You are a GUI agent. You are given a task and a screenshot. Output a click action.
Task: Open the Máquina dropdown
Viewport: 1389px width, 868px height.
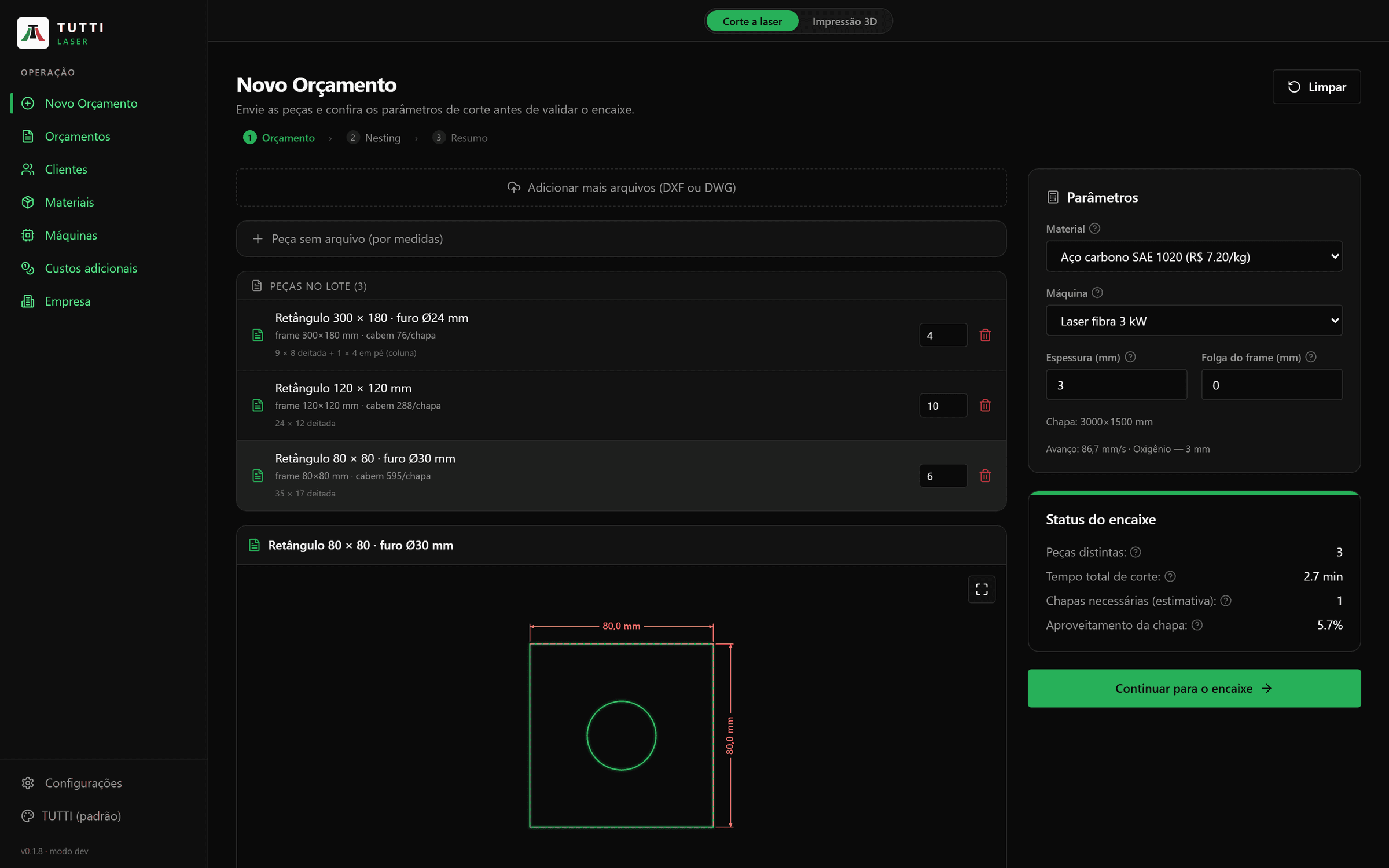1194,321
